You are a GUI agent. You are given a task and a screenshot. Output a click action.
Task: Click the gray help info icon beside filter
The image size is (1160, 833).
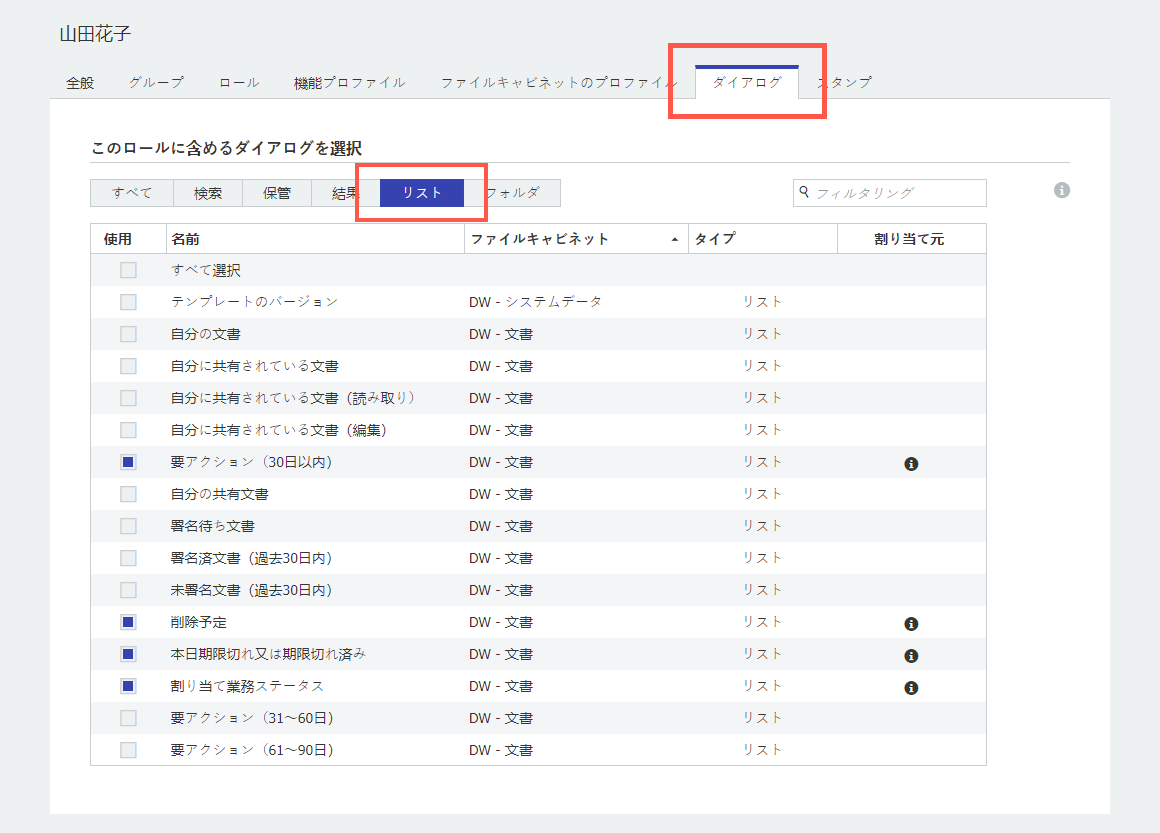[1062, 190]
